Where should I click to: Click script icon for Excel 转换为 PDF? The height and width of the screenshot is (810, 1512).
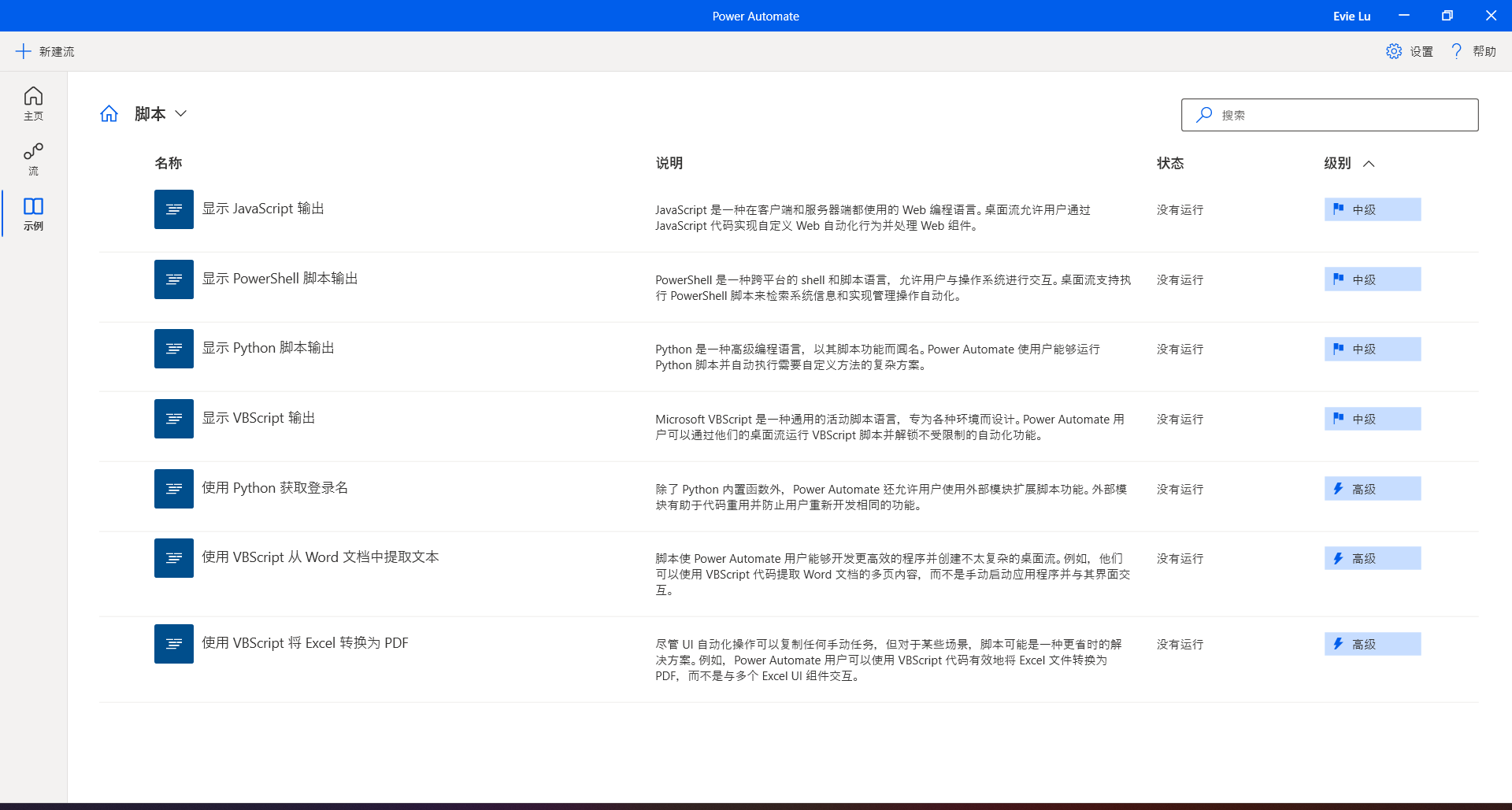[x=174, y=644]
